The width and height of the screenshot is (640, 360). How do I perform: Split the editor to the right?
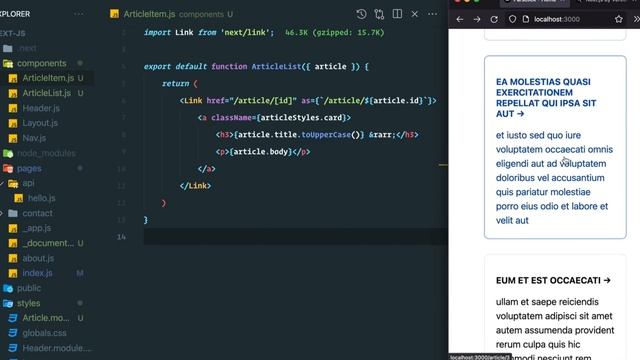pos(397,14)
